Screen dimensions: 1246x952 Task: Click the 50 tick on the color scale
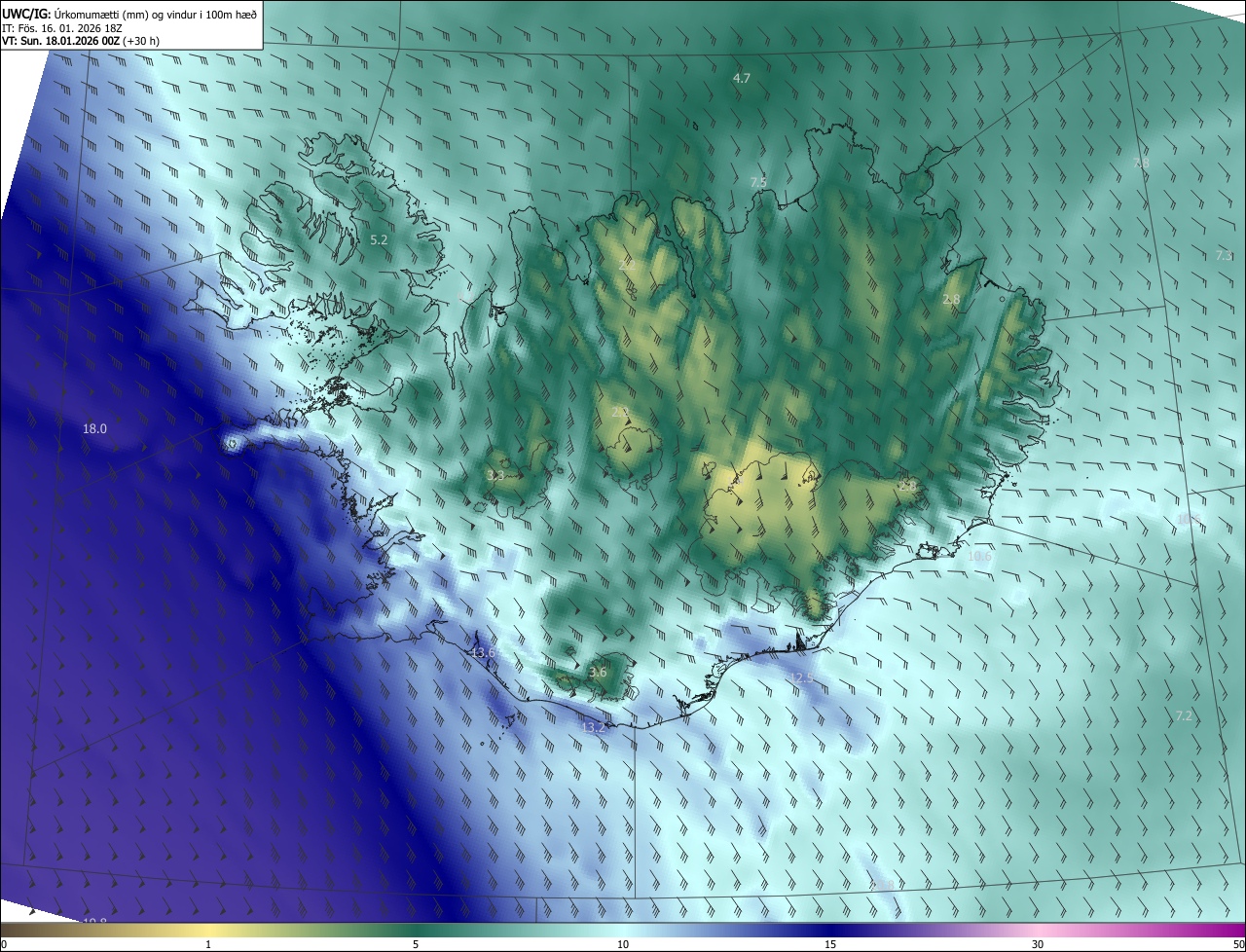click(x=1238, y=944)
